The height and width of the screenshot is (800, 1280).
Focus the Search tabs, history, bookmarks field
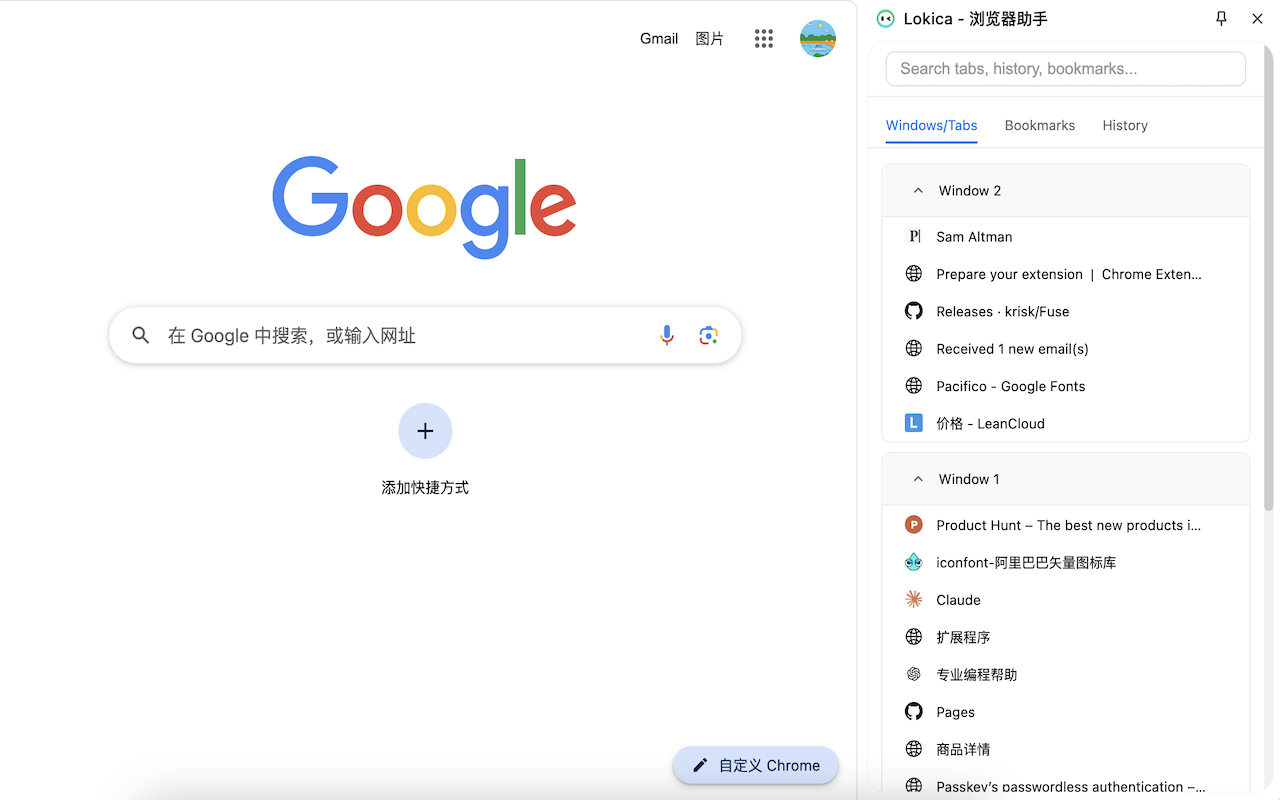1066,69
